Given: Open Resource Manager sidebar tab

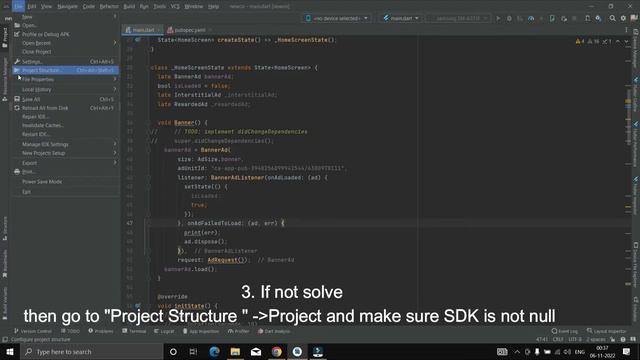Looking at the screenshot, I should (4, 79).
